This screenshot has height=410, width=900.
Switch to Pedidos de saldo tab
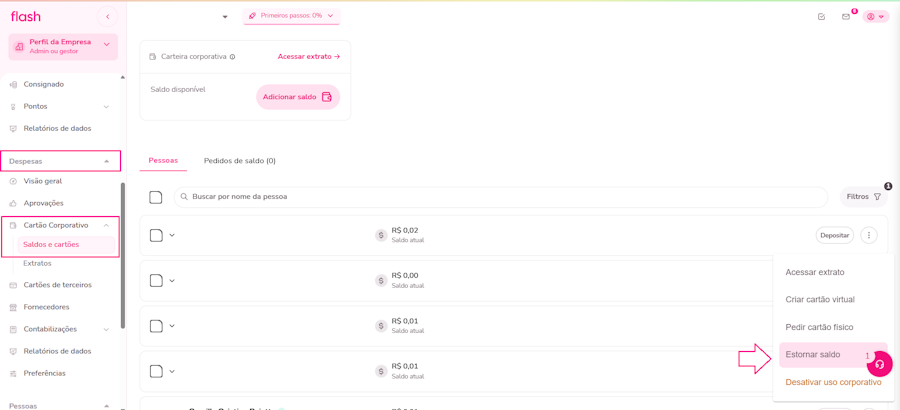pyautogui.click(x=240, y=161)
